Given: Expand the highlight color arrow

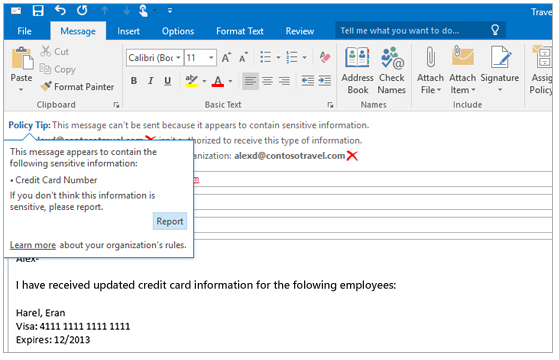Looking at the screenshot, I should 204,81.
